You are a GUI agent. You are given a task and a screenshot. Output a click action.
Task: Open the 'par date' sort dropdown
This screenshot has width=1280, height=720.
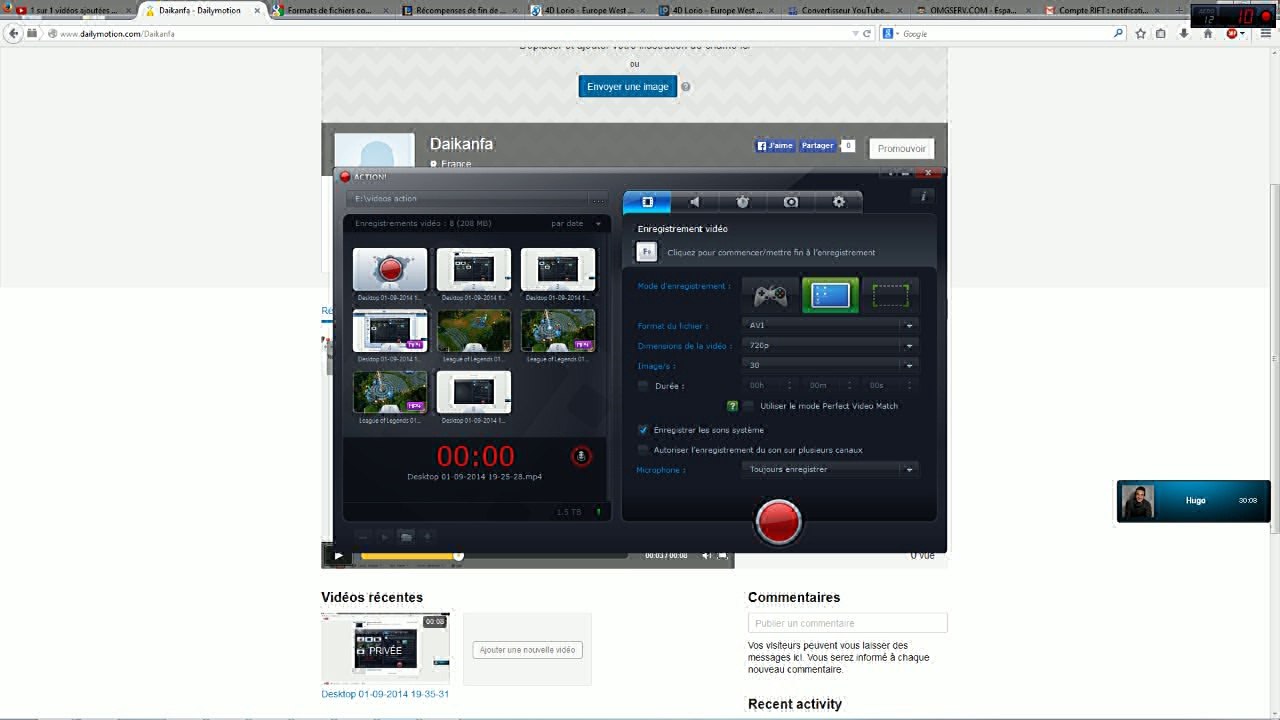click(577, 224)
